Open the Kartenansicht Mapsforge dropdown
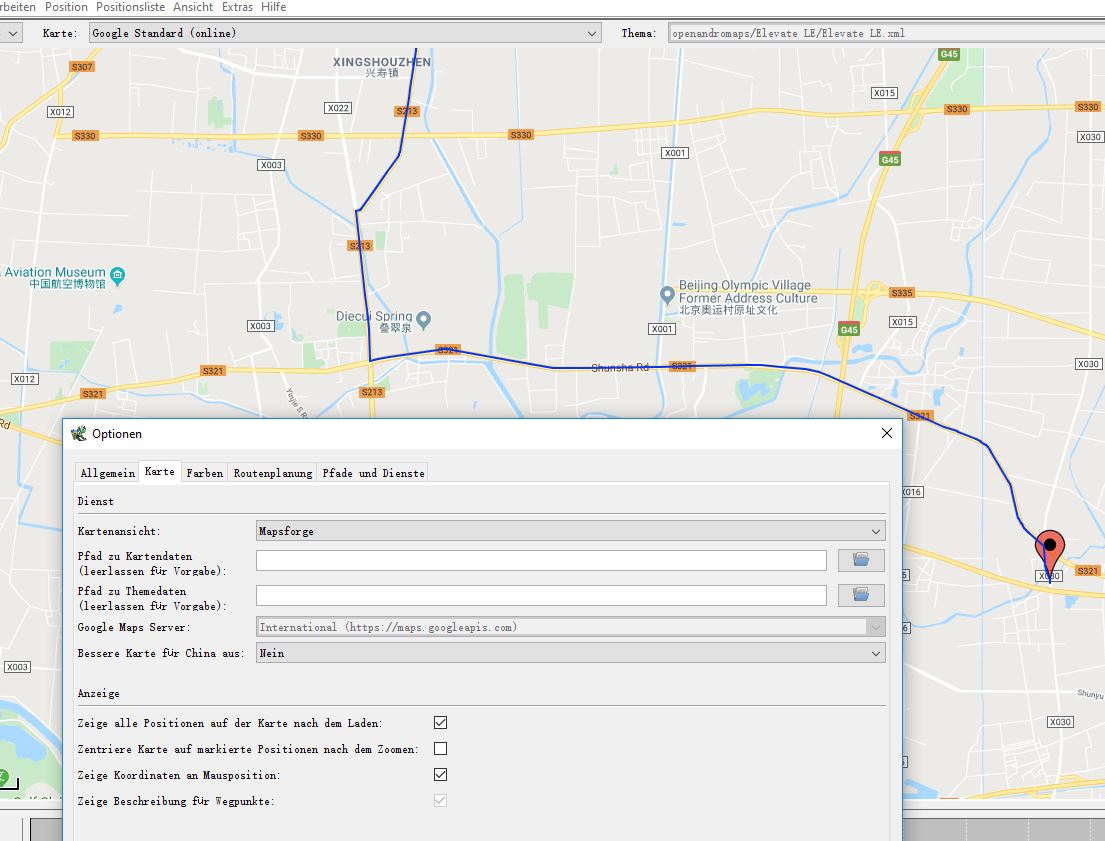The image size is (1105, 841). (x=570, y=531)
